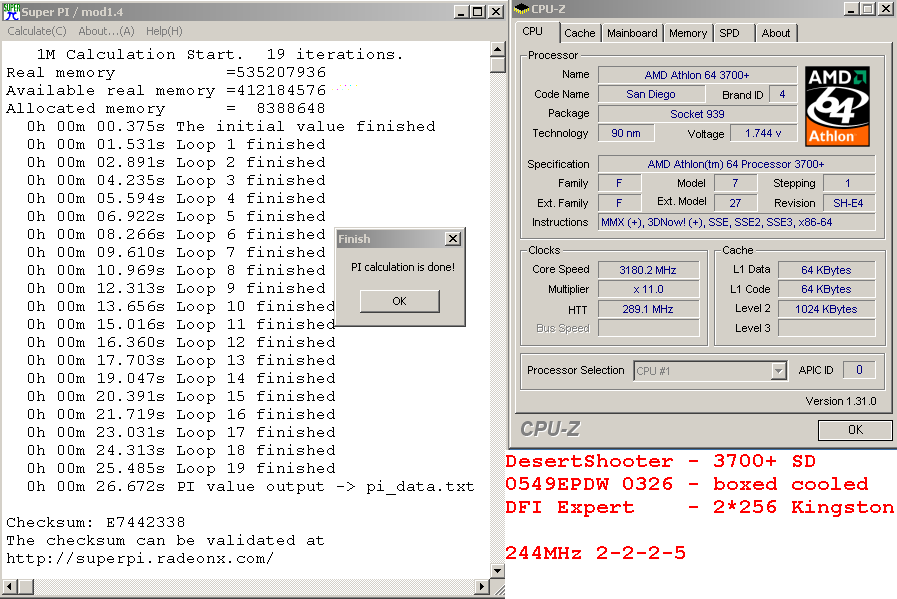Click the Level 2 value 1024 KBytes

pyautogui.click(x=827, y=309)
